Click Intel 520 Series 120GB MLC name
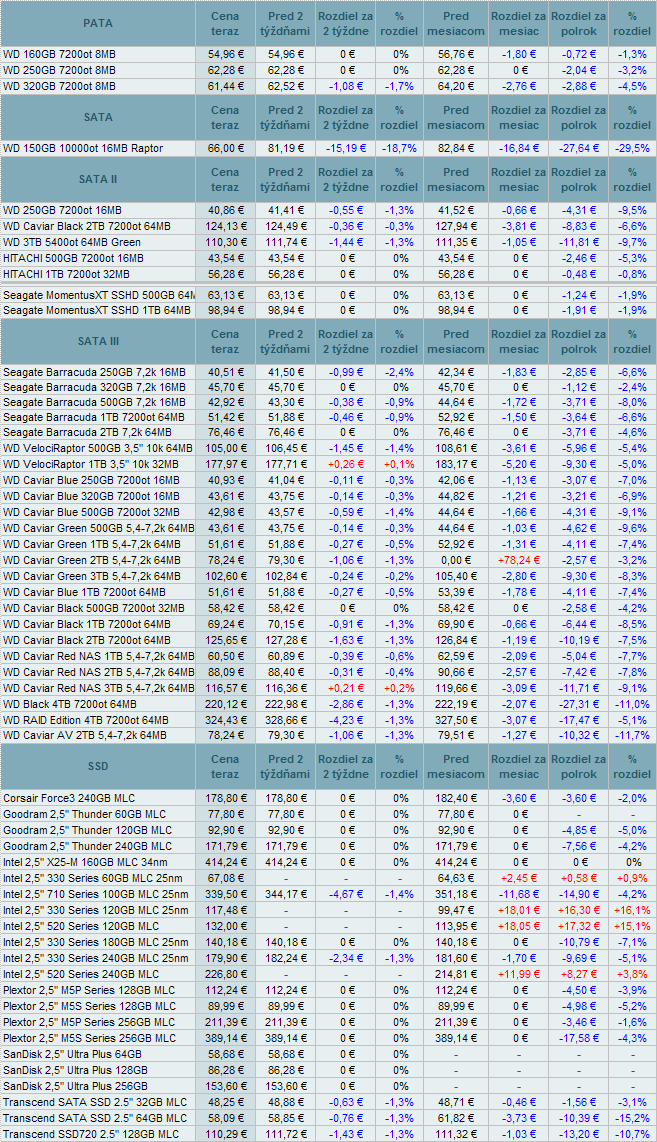This screenshot has height=1142, width=657. [x=81, y=927]
